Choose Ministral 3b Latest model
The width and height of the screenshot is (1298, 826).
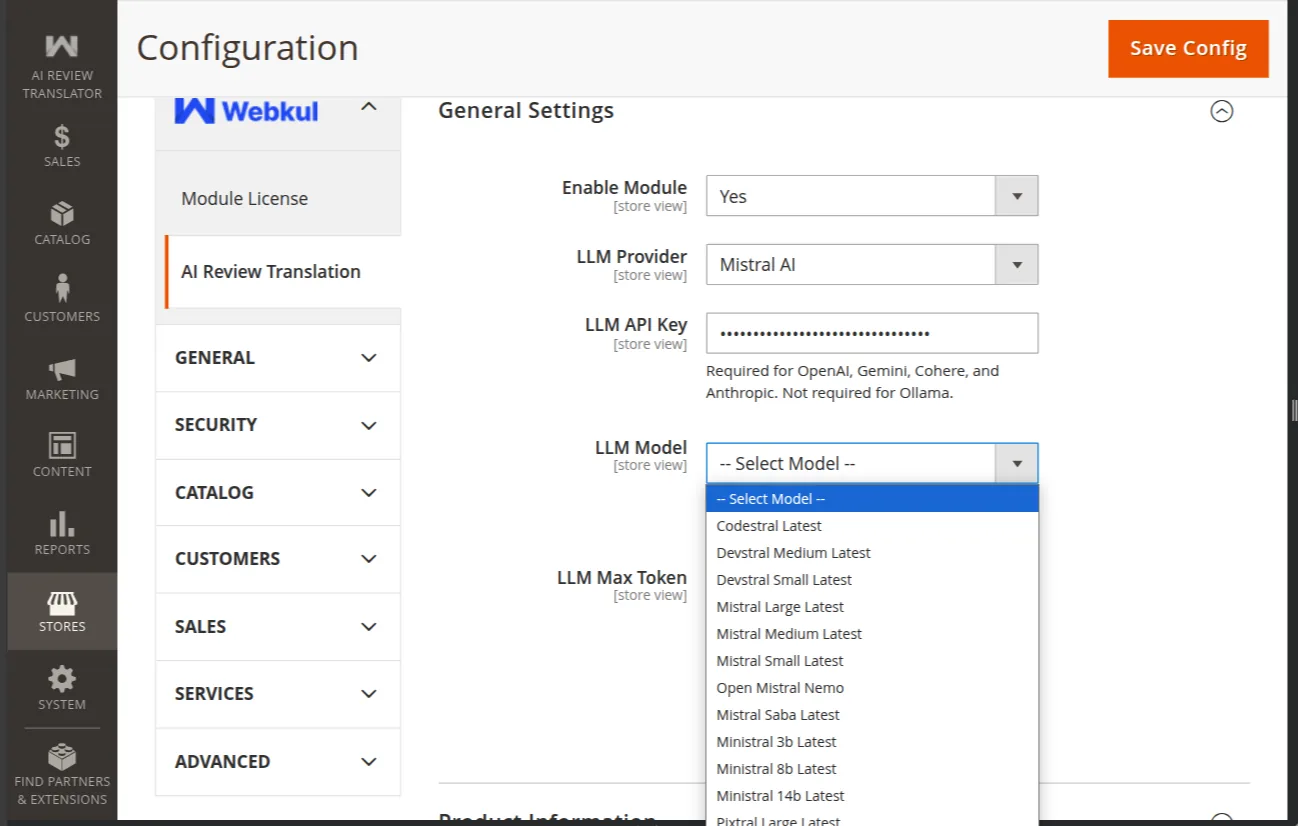pyautogui.click(x=872, y=741)
